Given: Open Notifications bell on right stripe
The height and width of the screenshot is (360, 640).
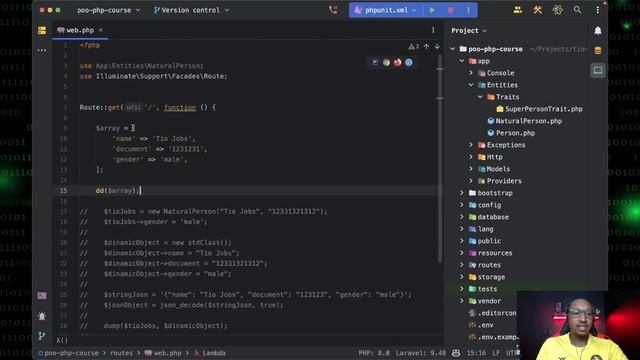Looking at the screenshot, I should pos(598,31).
